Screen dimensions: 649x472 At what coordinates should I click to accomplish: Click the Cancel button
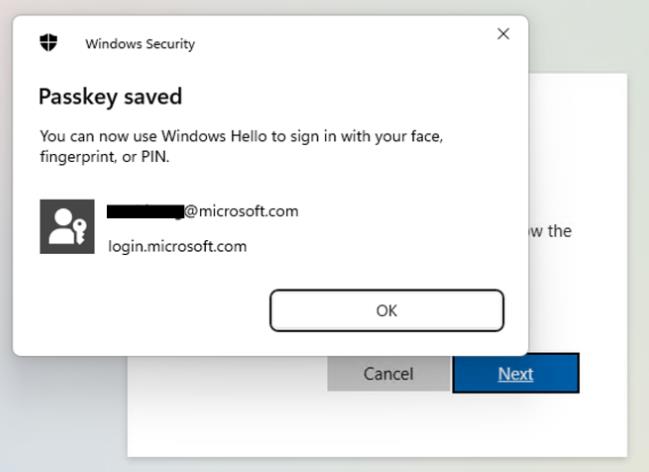click(x=388, y=374)
